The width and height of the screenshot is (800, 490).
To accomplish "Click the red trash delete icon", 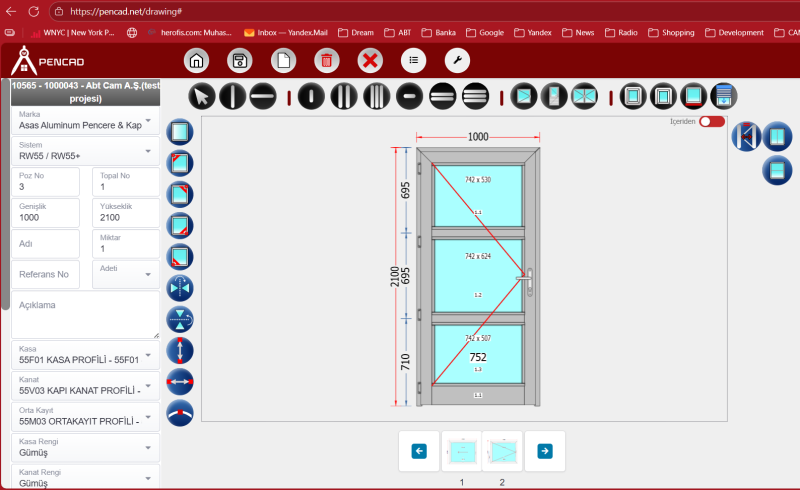I will (x=326, y=60).
